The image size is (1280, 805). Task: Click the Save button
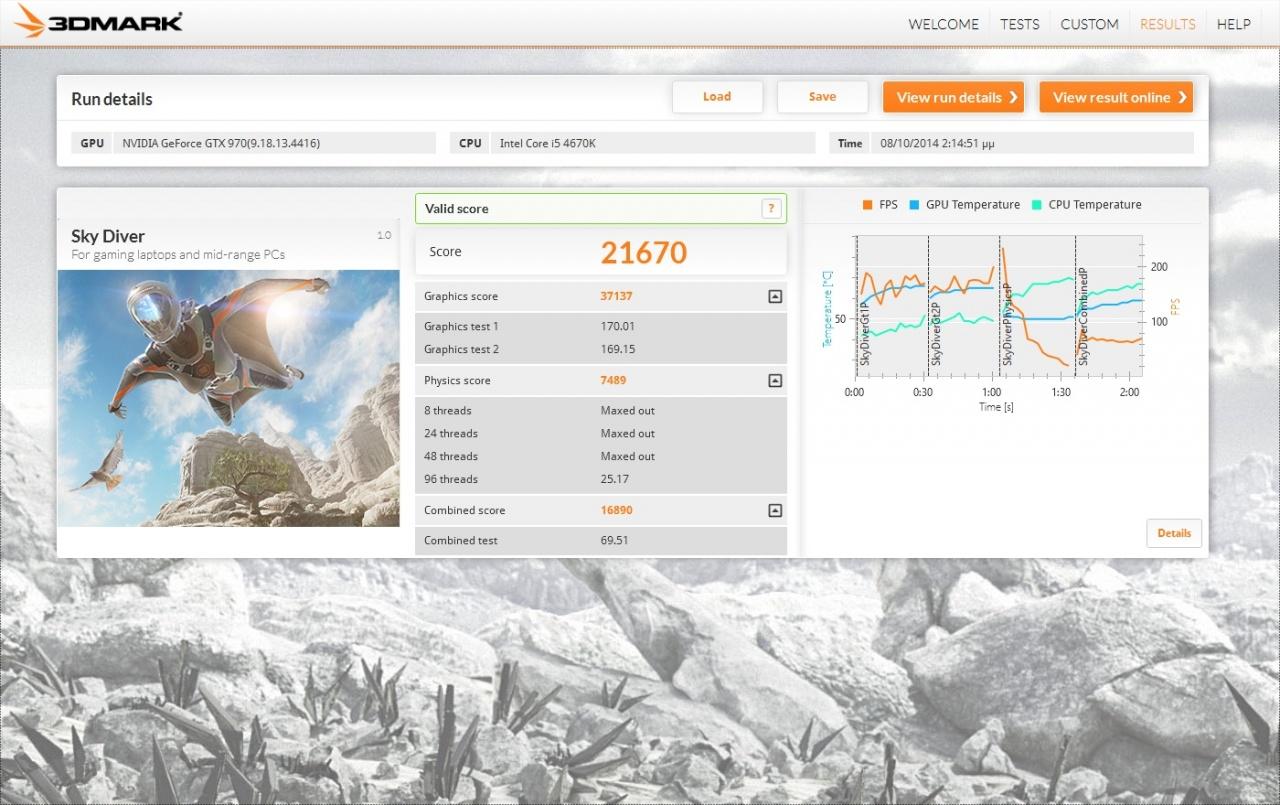(x=822, y=97)
